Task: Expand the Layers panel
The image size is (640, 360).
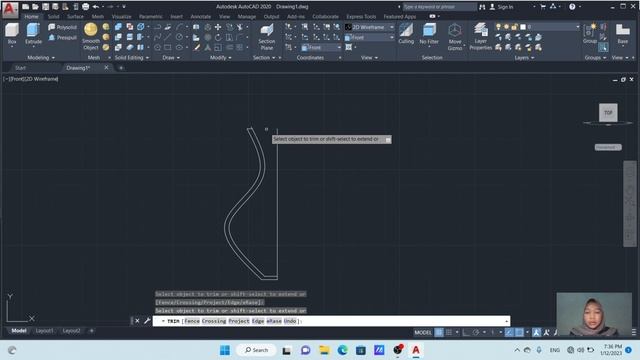Action: tap(524, 58)
